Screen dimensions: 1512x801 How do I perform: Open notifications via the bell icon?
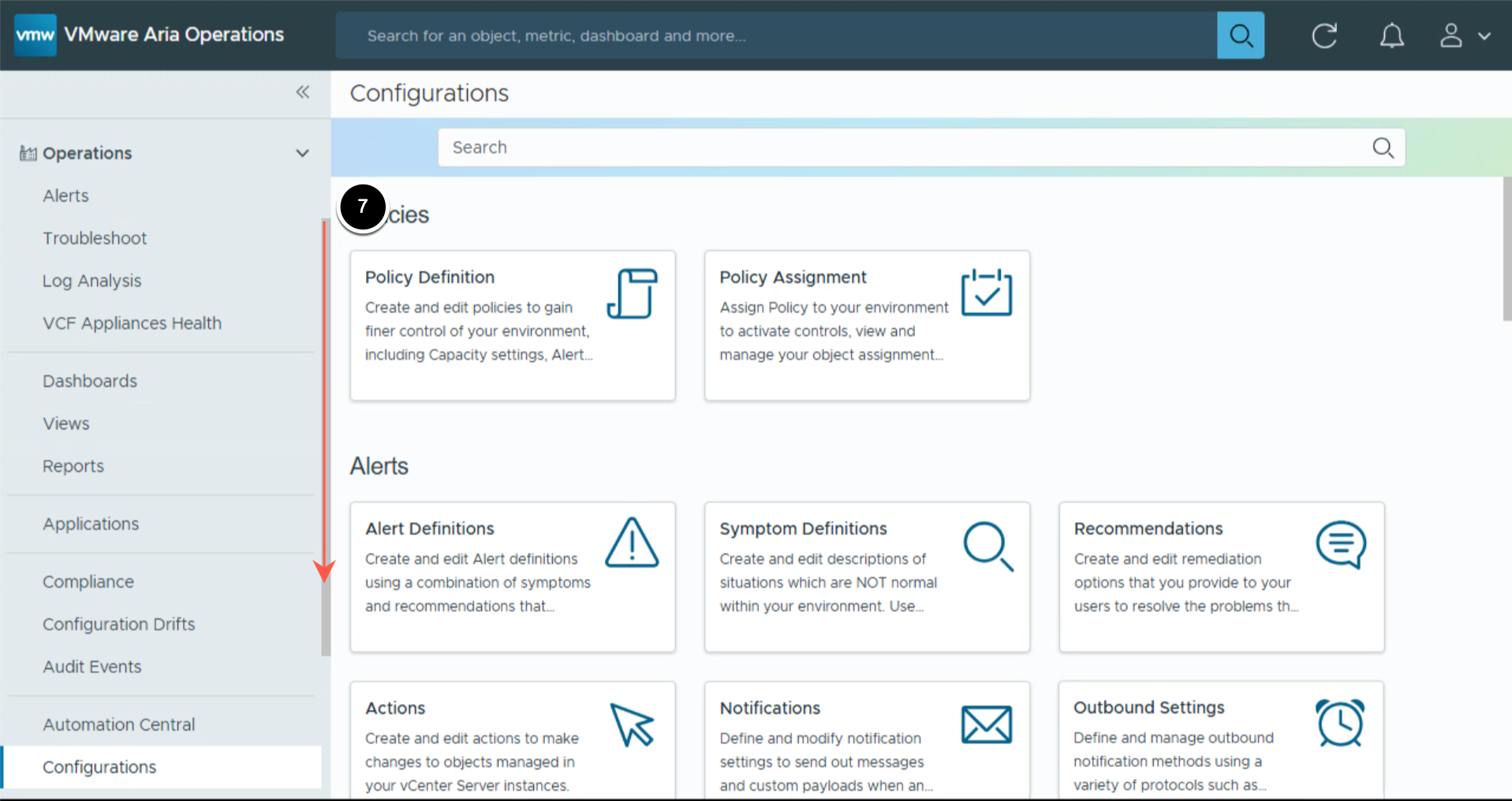pyautogui.click(x=1391, y=35)
